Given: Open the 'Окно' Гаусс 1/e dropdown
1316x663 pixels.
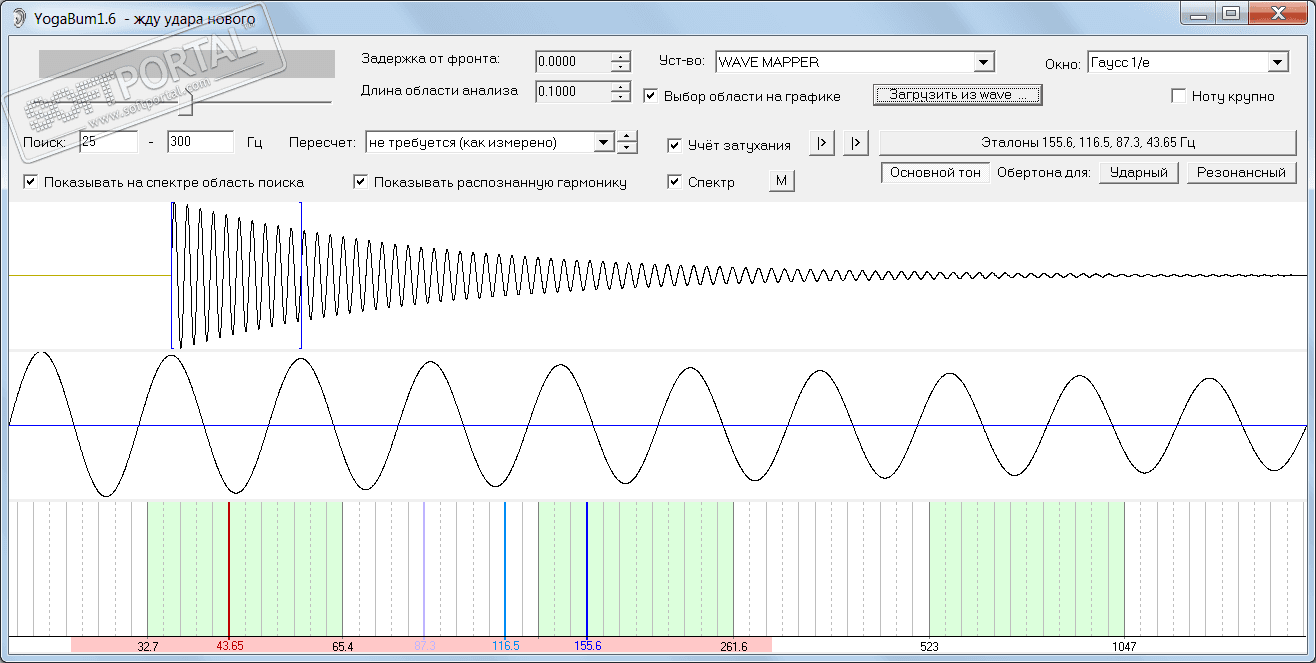Looking at the screenshot, I should point(1277,62).
